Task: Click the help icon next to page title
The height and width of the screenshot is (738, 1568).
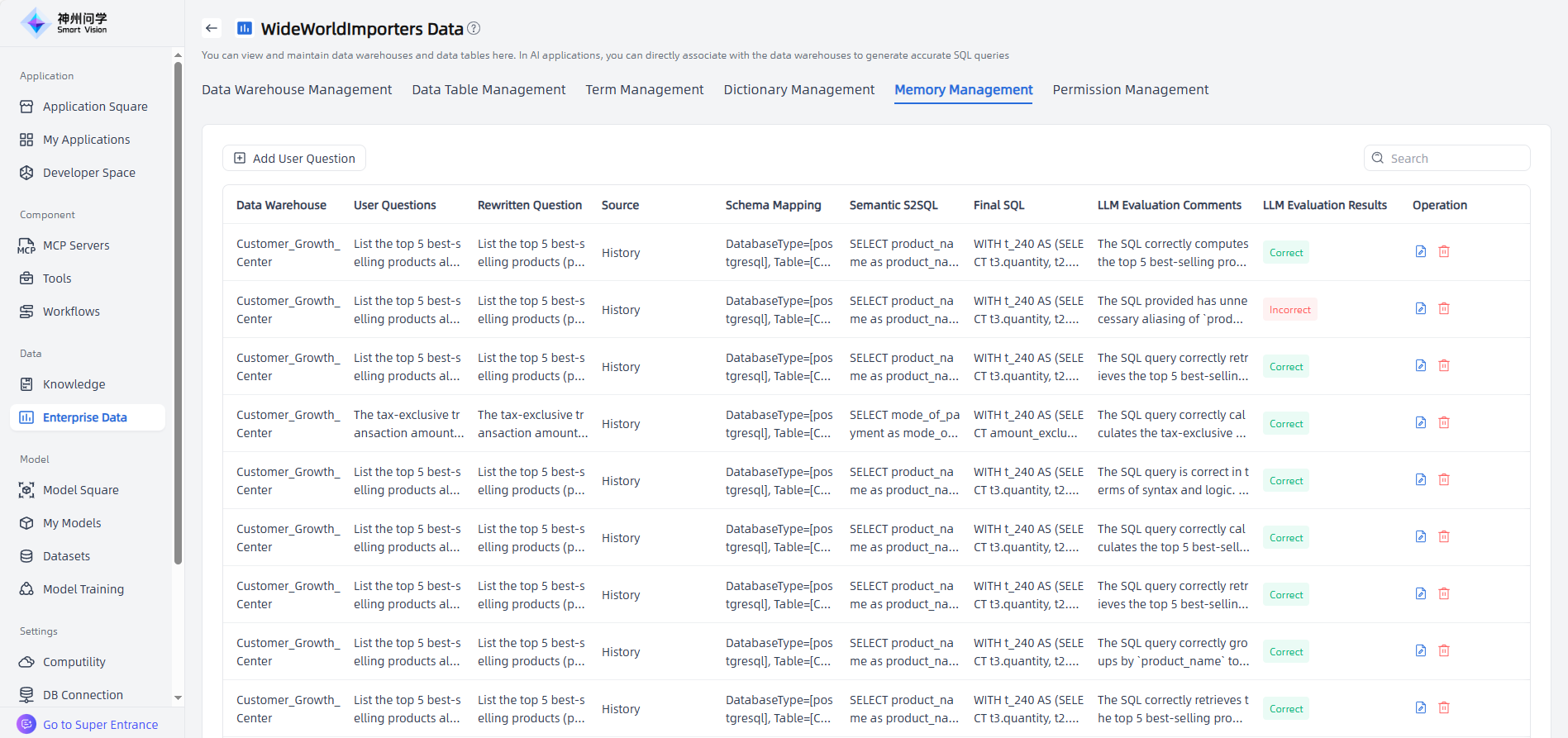Action: coord(474,28)
